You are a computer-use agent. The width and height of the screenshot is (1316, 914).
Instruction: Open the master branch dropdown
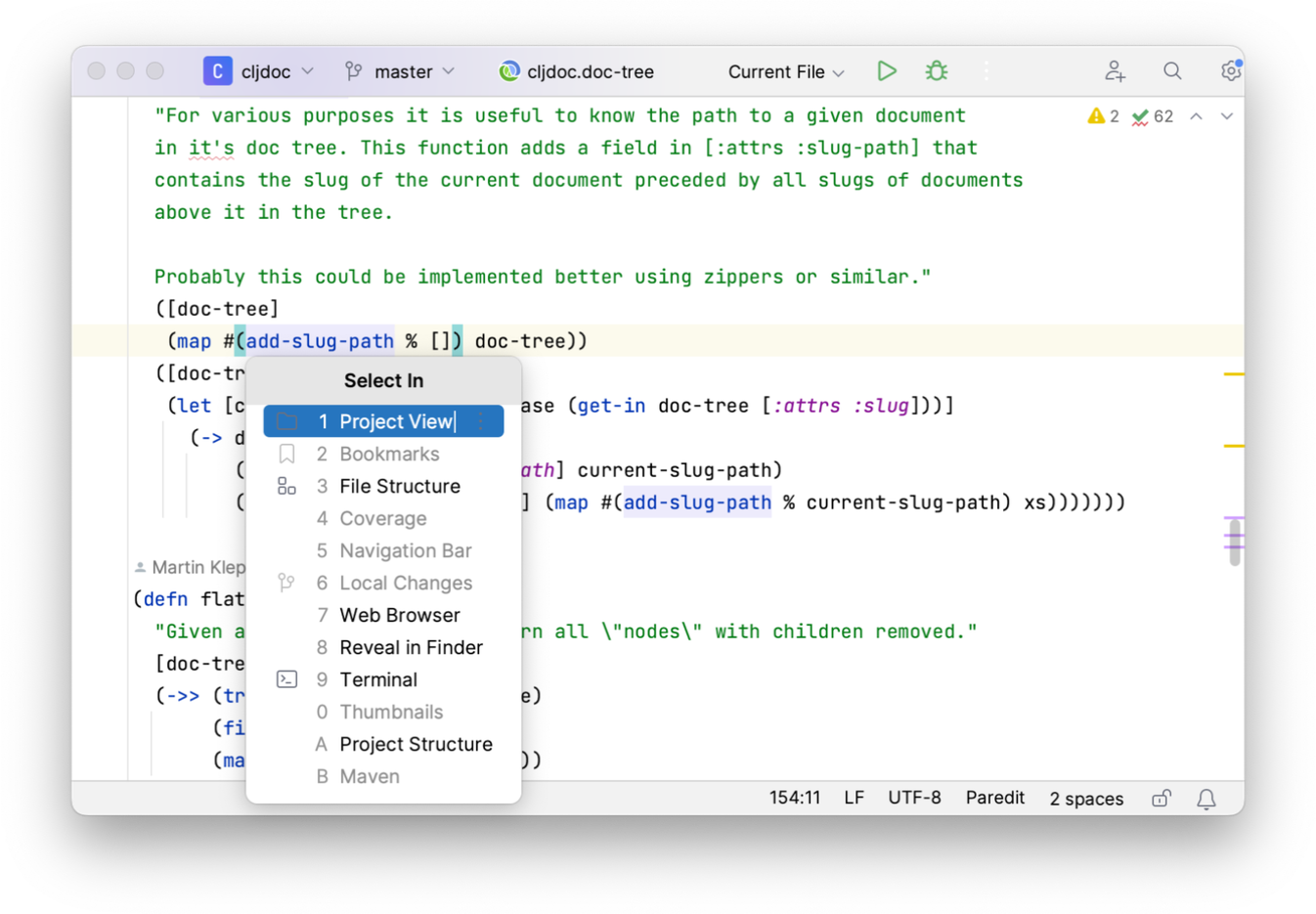[x=400, y=71]
